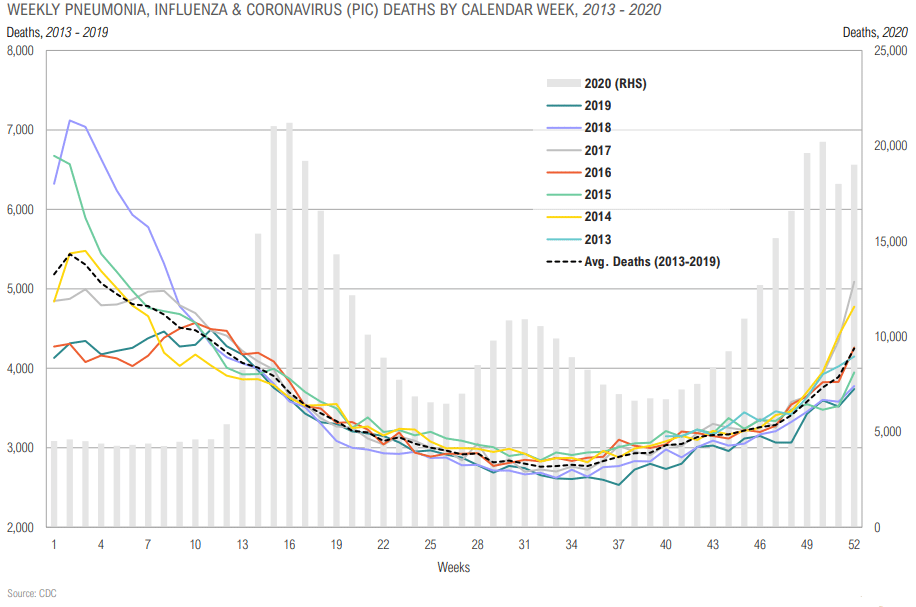Viewport: 916px width, 607px height.
Task: Click the 8,000 left axis label
Action: pos(20,51)
